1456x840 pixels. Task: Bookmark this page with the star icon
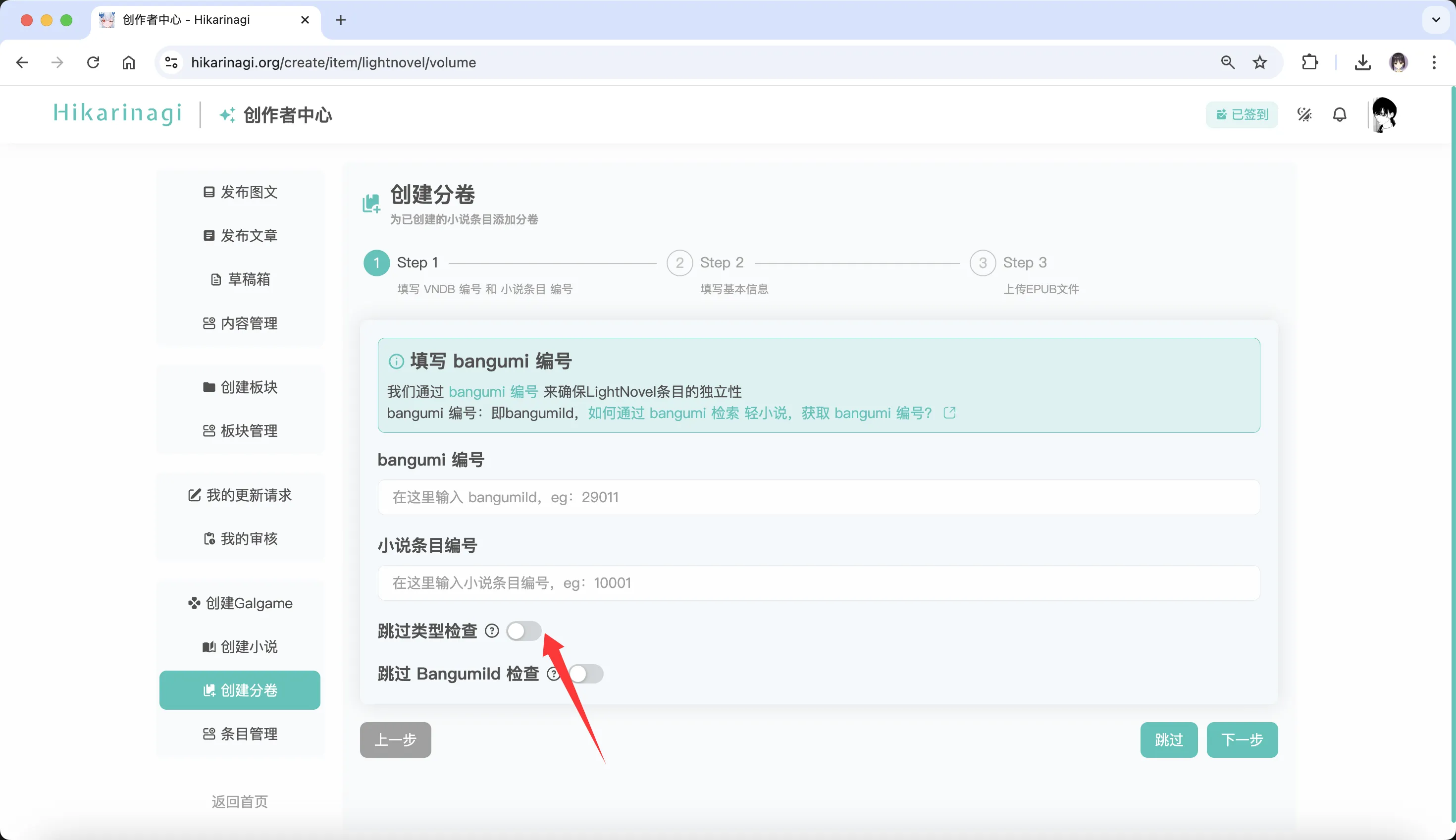[x=1260, y=62]
